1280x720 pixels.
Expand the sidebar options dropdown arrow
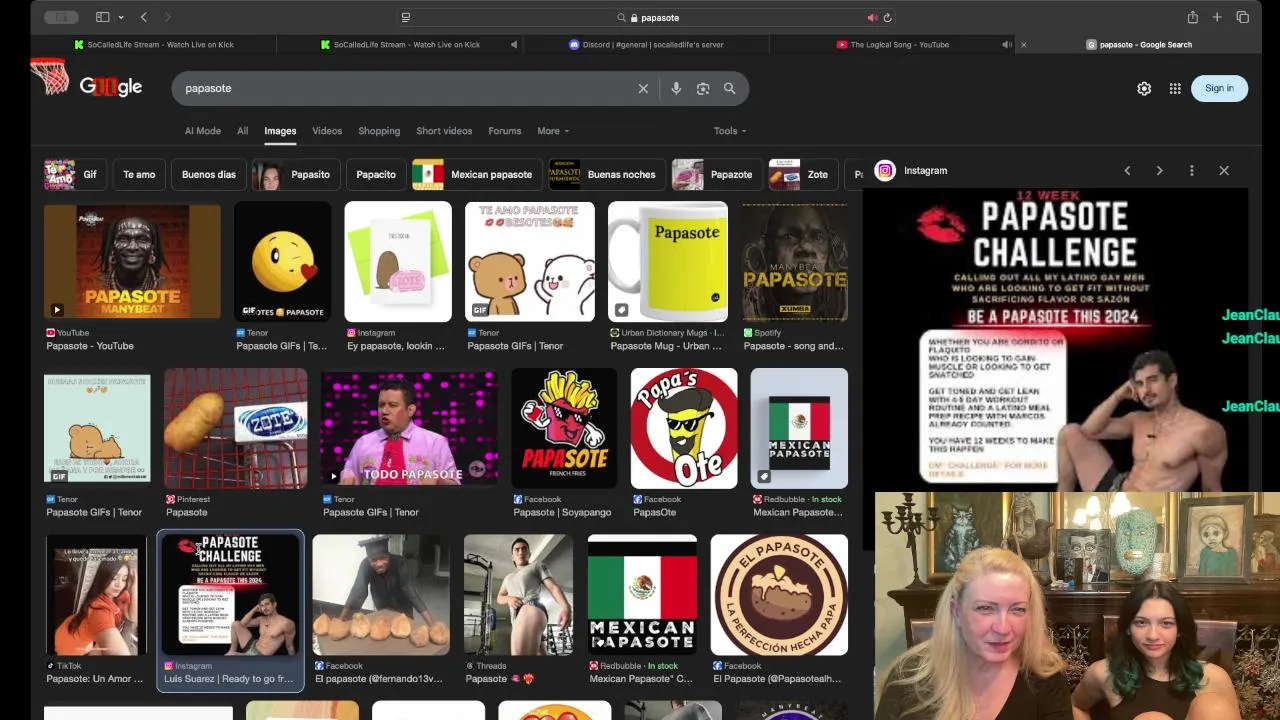point(121,17)
